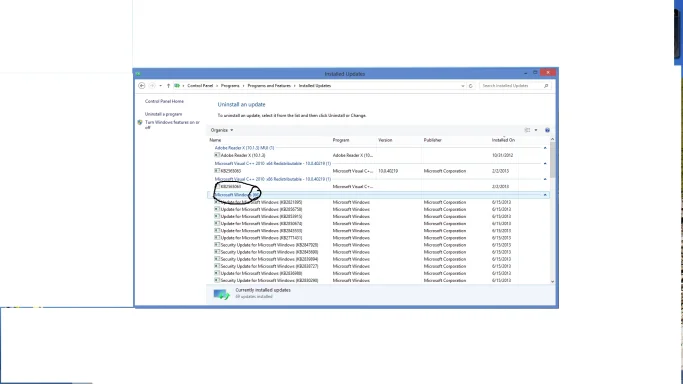This screenshot has width=683, height=384.
Task: Select Security Update for Microsoft Windows (KB2830290)
Action: click(x=269, y=280)
